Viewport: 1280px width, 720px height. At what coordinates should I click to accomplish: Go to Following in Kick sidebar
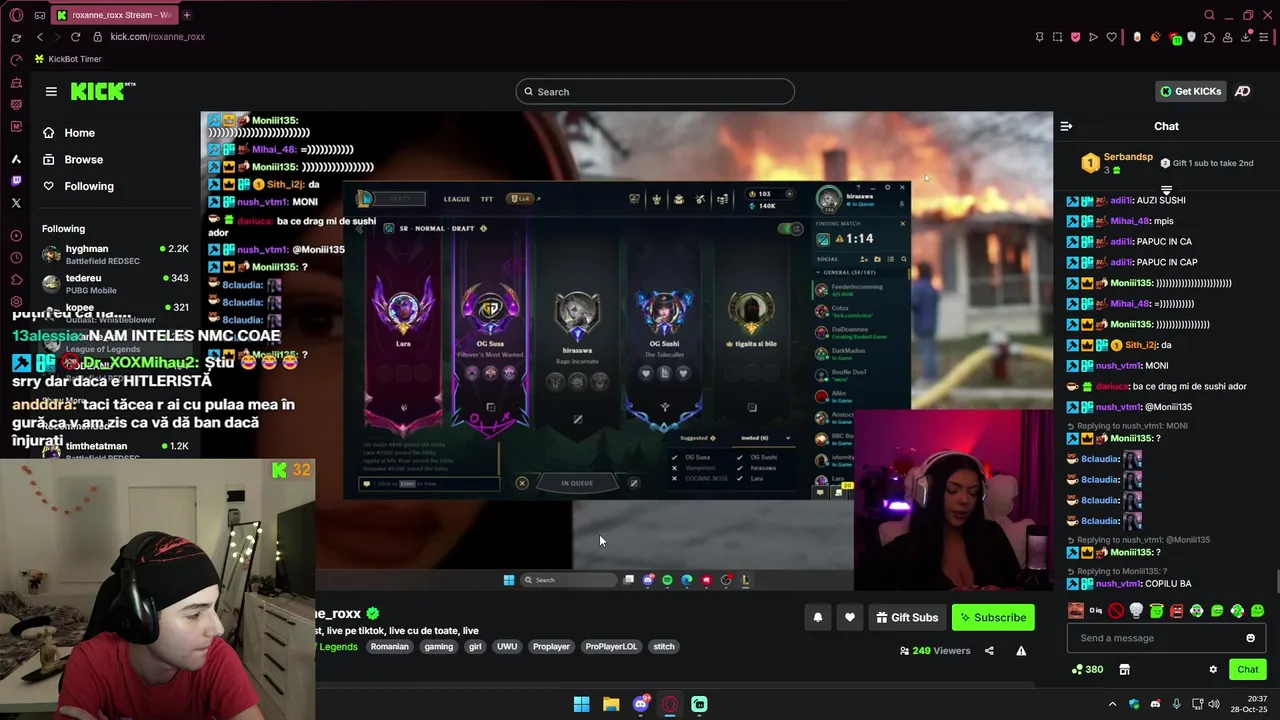coord(79,186)
